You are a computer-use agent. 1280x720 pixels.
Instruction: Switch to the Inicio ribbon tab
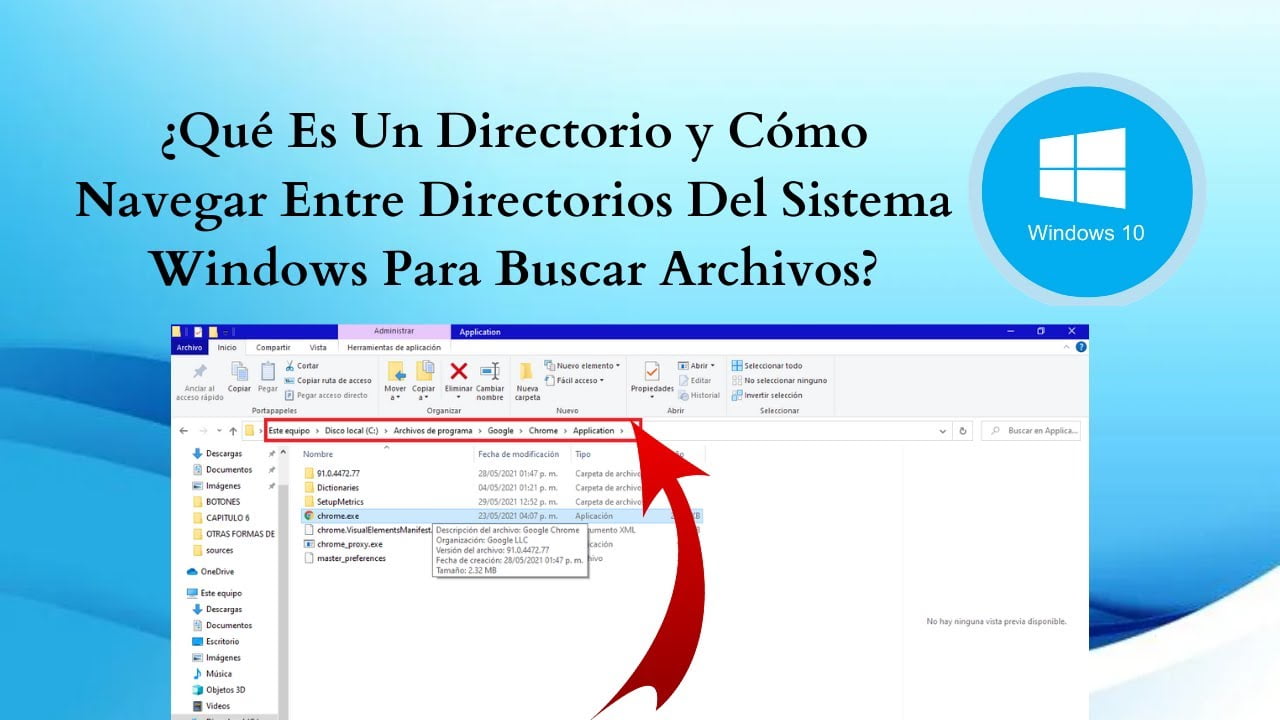pyautogui.click(x=228, y=347)
